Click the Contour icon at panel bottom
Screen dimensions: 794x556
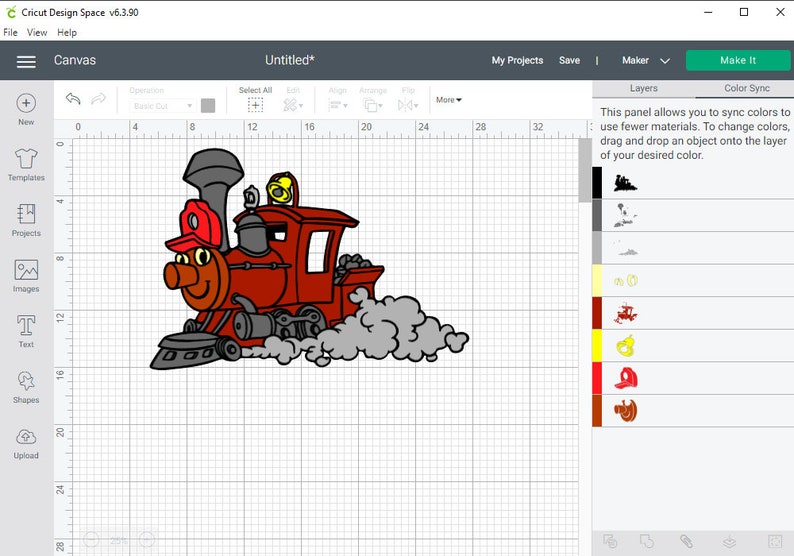pyautogui.click(x=775, y=541)
